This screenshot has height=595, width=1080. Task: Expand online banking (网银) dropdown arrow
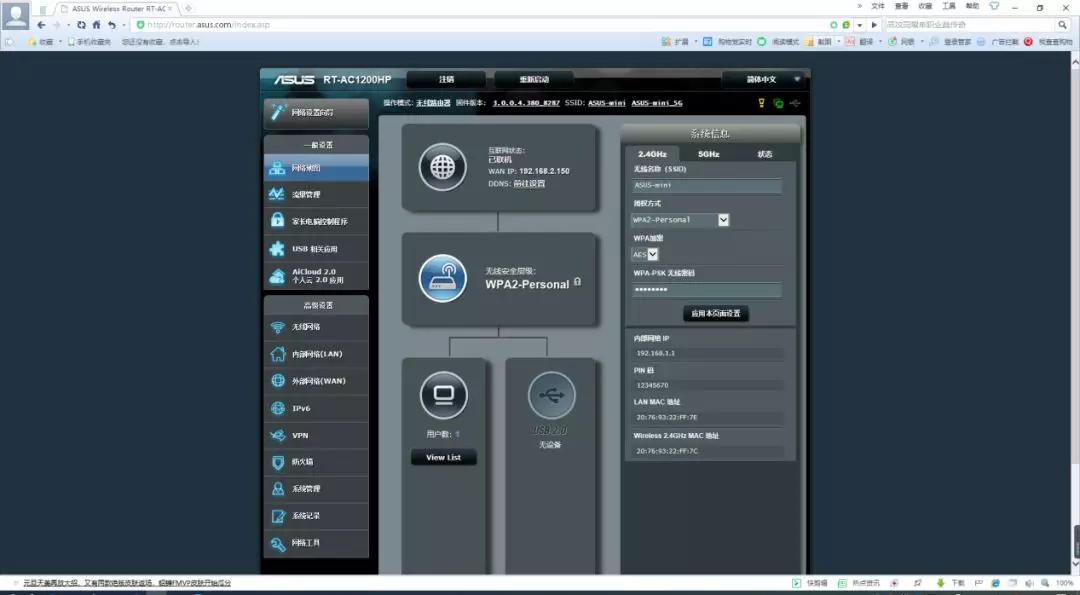click(x=922, y=41)
